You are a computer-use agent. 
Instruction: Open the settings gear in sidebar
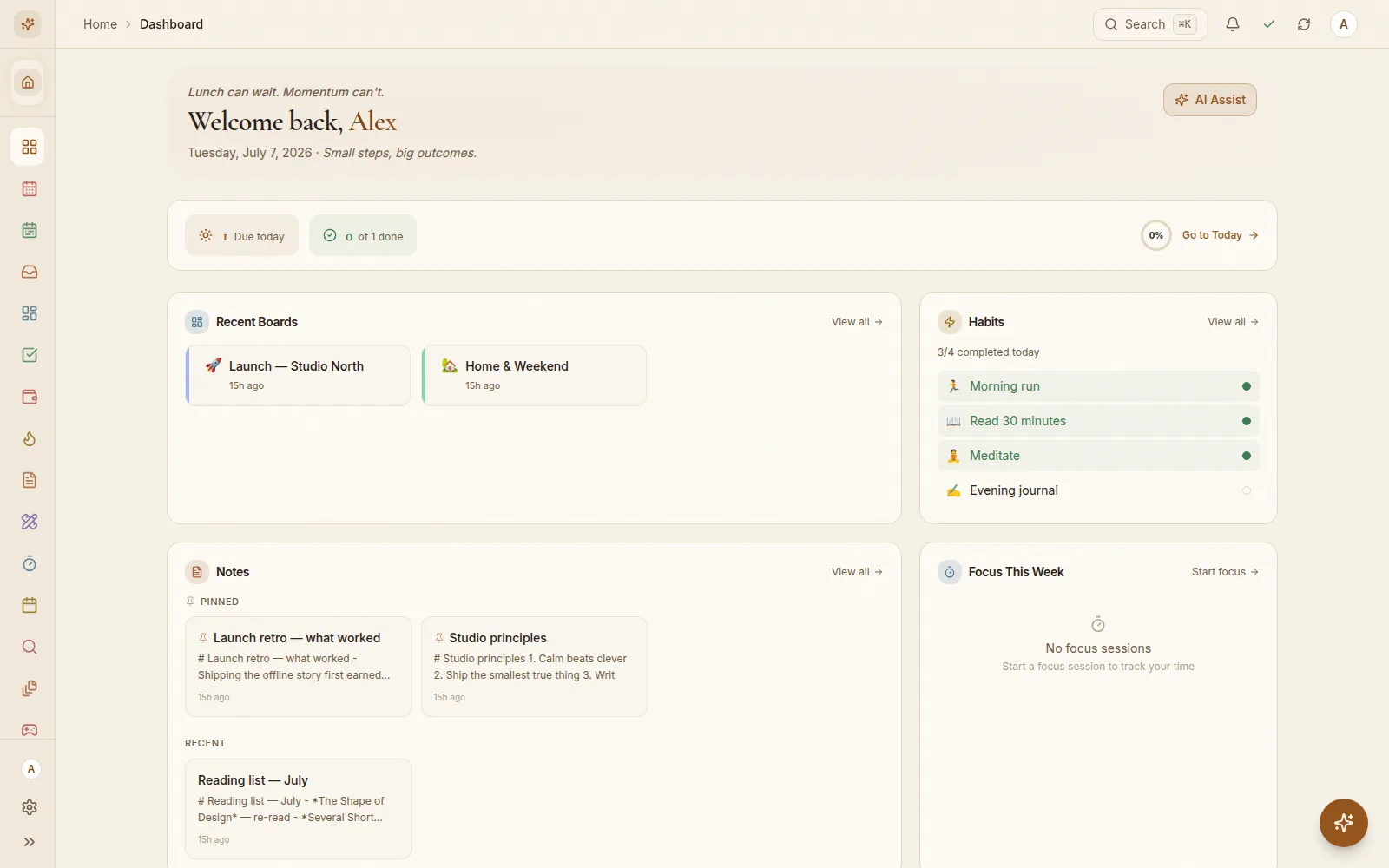(30, 807)
